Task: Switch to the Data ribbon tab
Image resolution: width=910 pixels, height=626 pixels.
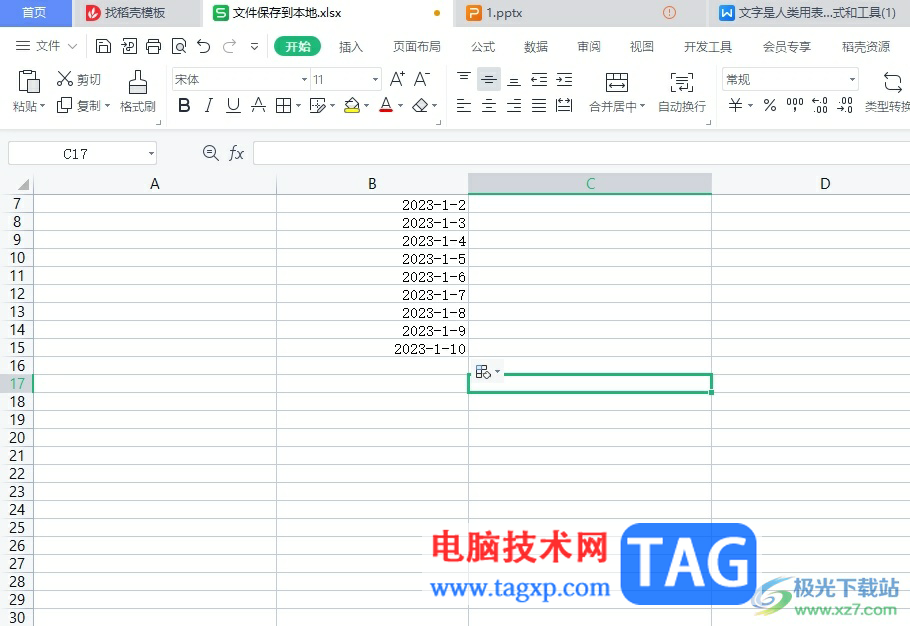Action: point(536,47)
